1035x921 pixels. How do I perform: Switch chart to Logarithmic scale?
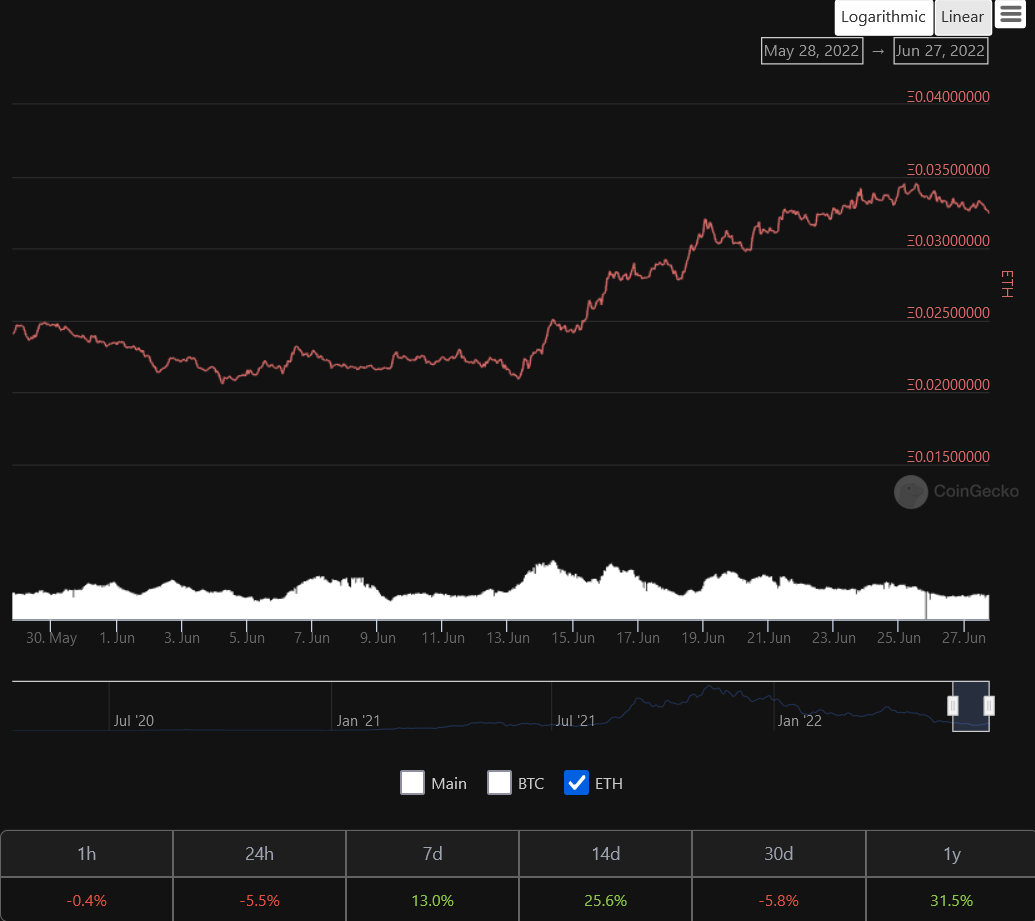pos(883,17)
